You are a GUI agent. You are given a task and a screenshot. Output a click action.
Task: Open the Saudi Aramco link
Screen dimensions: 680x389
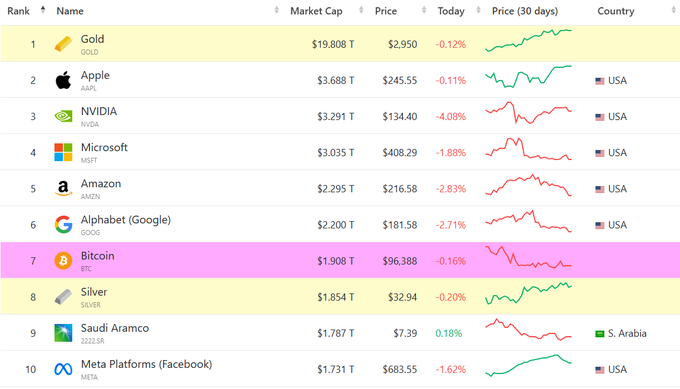(x=115, y=328)
